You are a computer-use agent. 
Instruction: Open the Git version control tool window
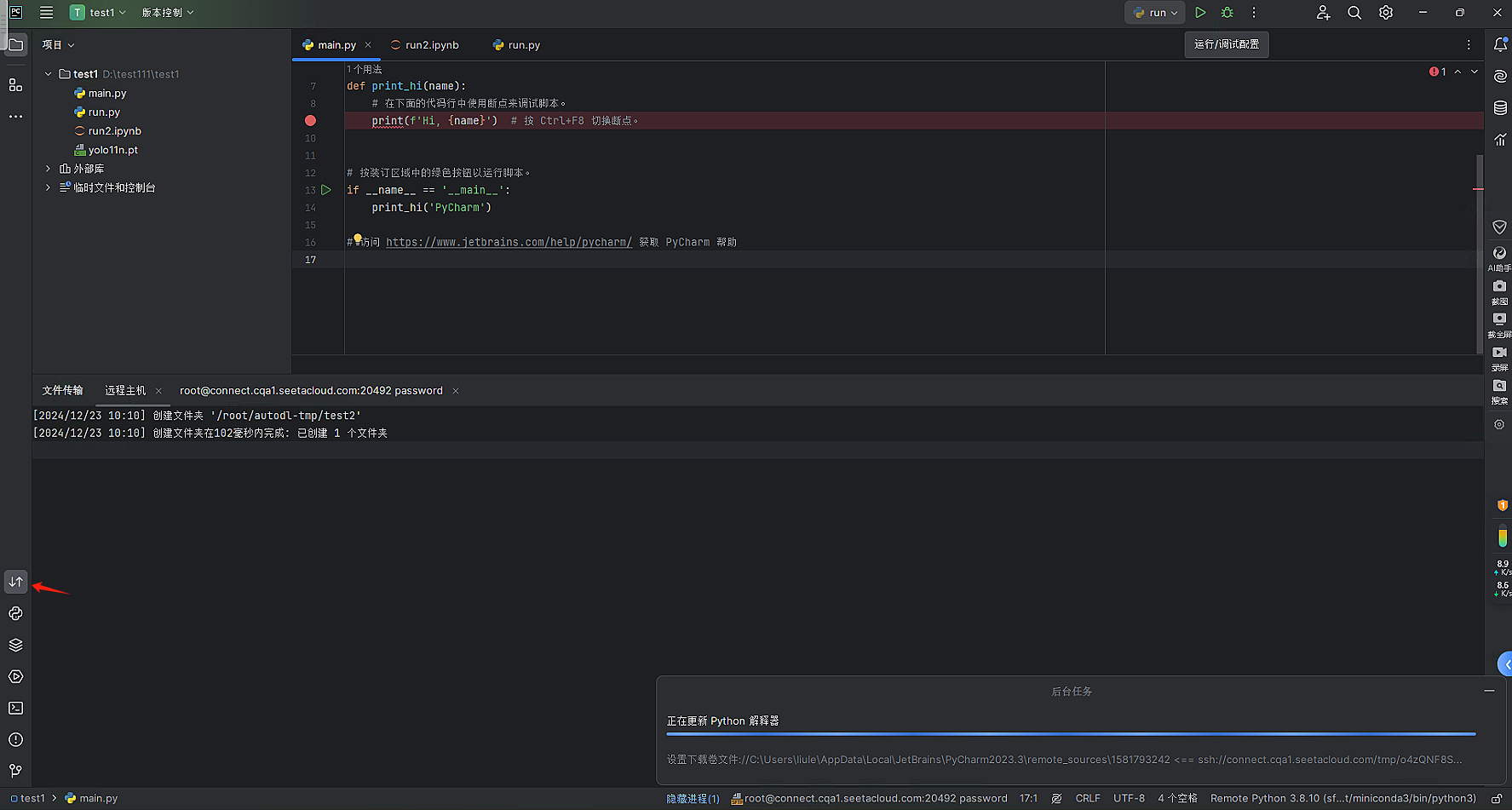(16, 770)
